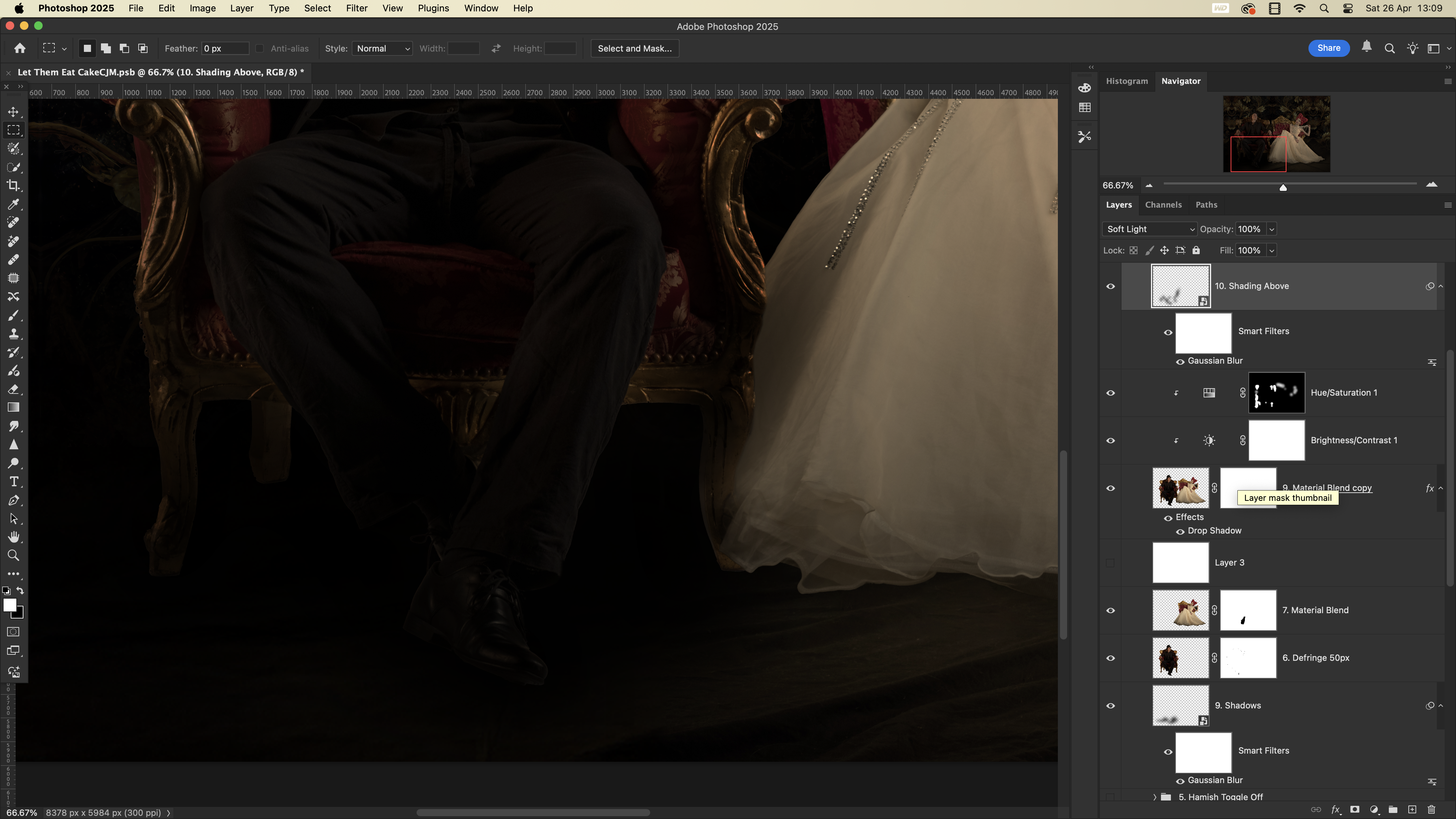Select the Eyedropper tool
This screenshot has width=1456, height=819.
(14, 204)
